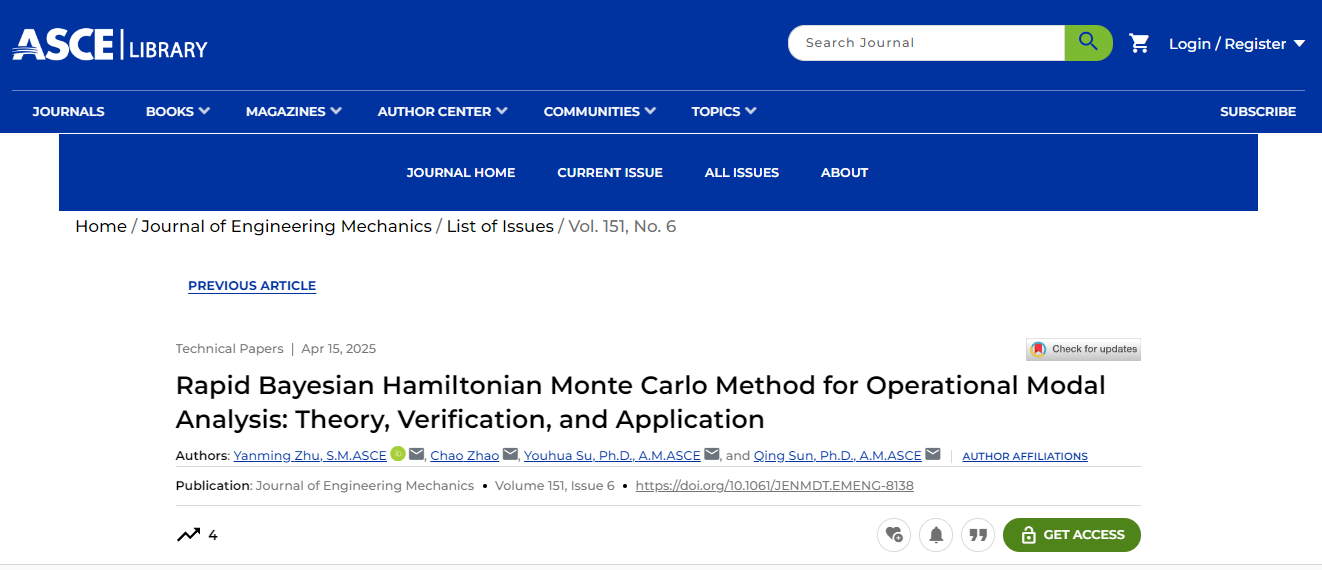The width and height of the screenshot is (1322, 570).
Task: Expand the Books dropdown menu
Action: coord(177,112)
